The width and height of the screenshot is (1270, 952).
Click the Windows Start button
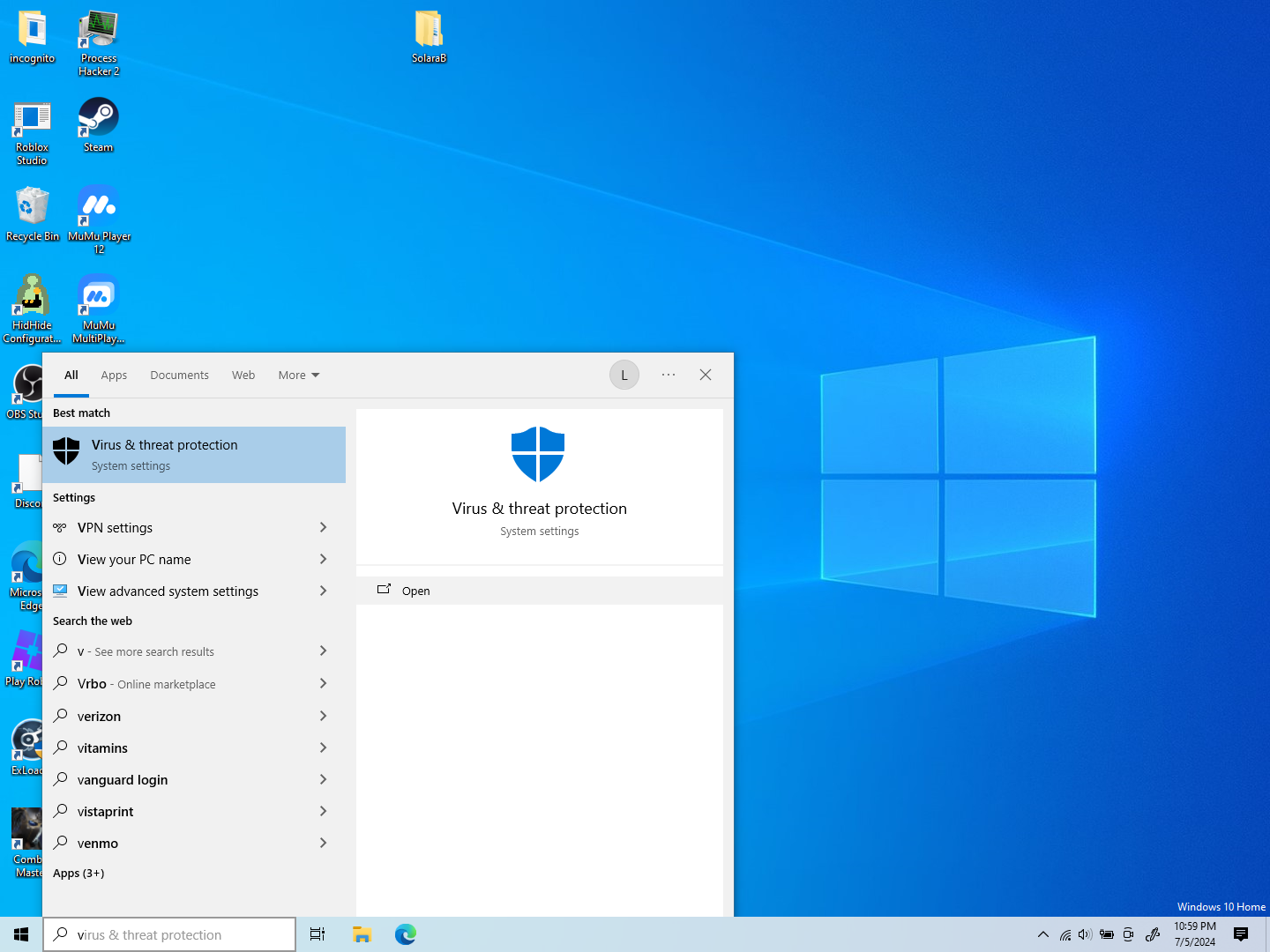[21, 934]
